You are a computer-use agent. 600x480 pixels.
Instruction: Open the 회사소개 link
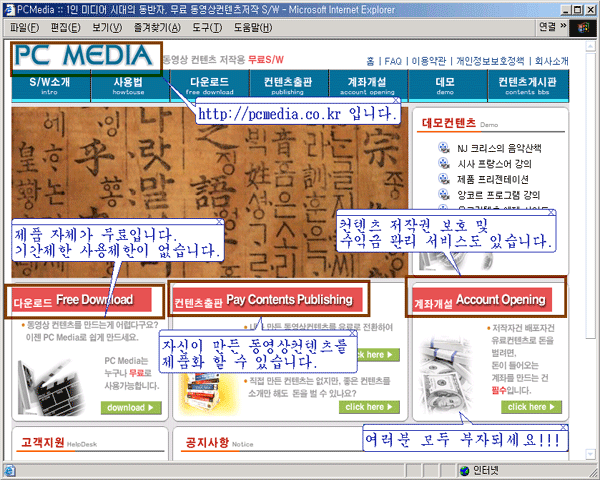[551, 61]
